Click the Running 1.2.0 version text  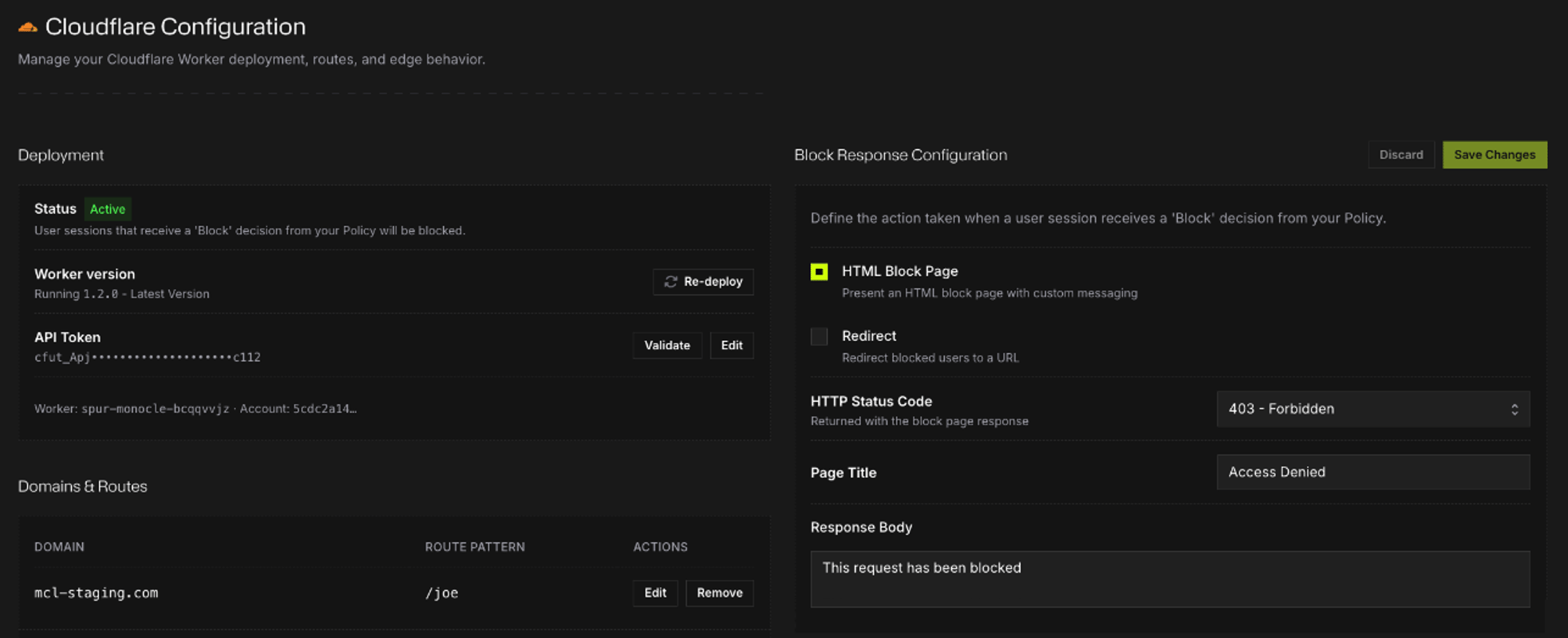pyautogui.click(x=122, y=294)
